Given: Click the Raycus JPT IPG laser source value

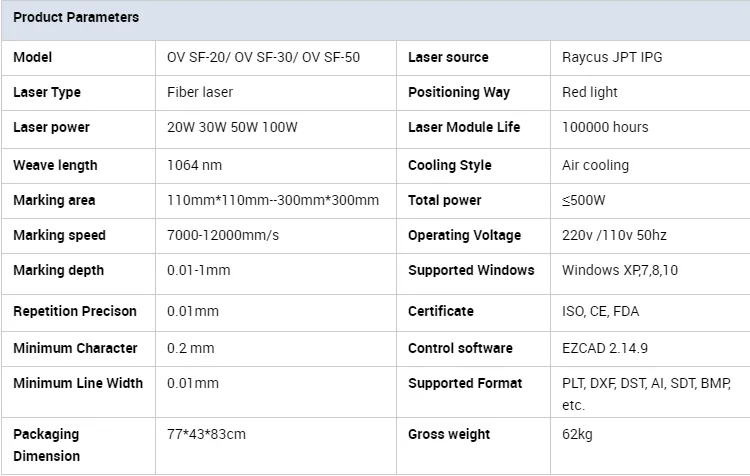Looking at the screenshot, I should 612,57.
